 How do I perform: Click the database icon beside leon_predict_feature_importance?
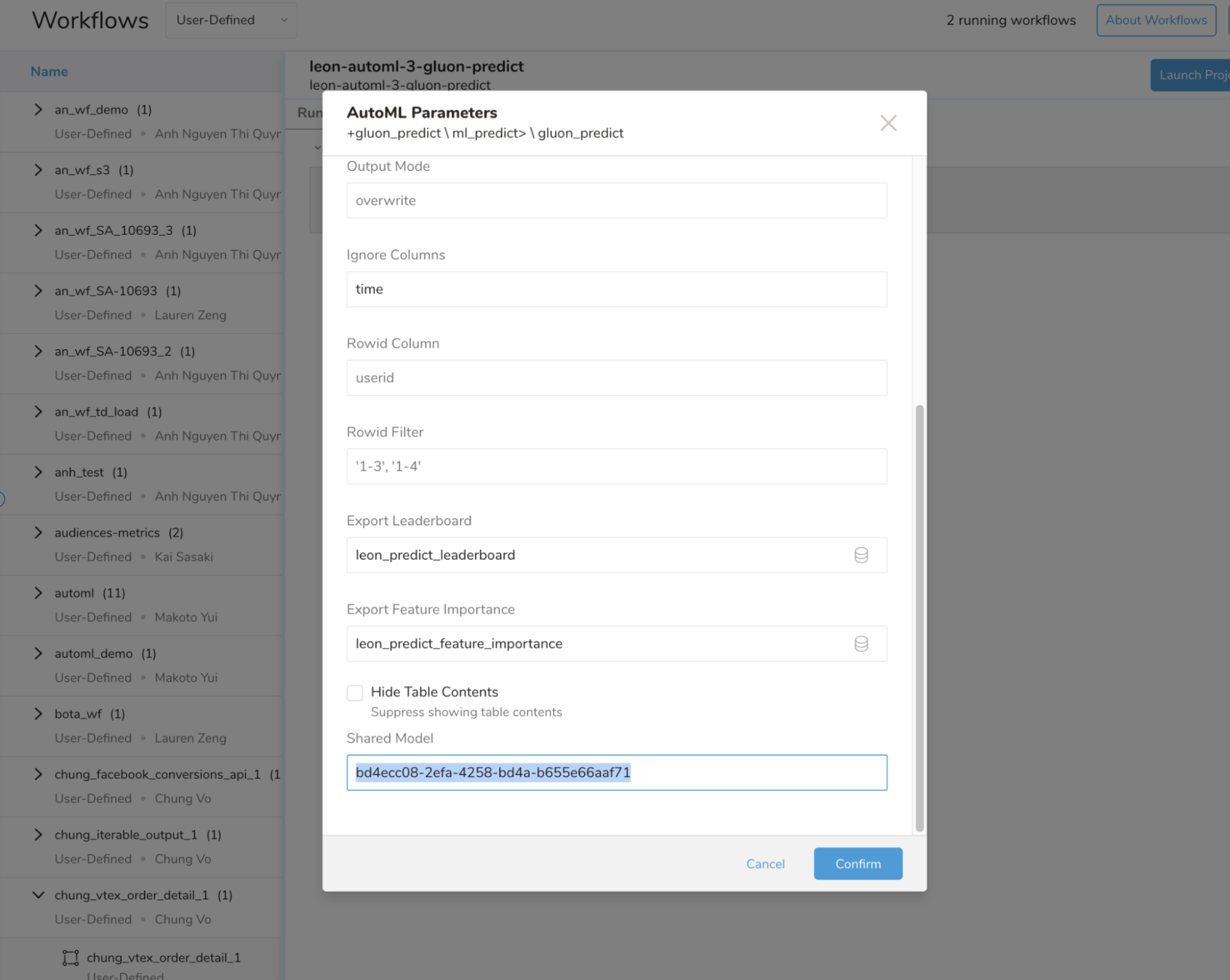[x=861, y=643]
